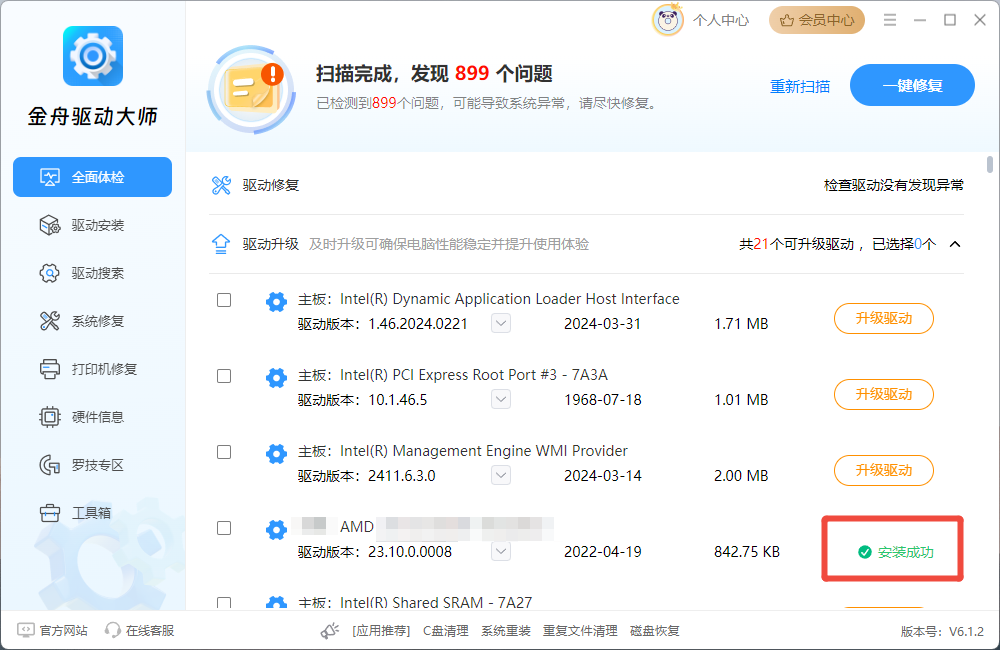1000x650 pixels.
Task: Check the Dynamic Application Loader driver checkbox
Action: pyautogui.click(x=224, y=300)
